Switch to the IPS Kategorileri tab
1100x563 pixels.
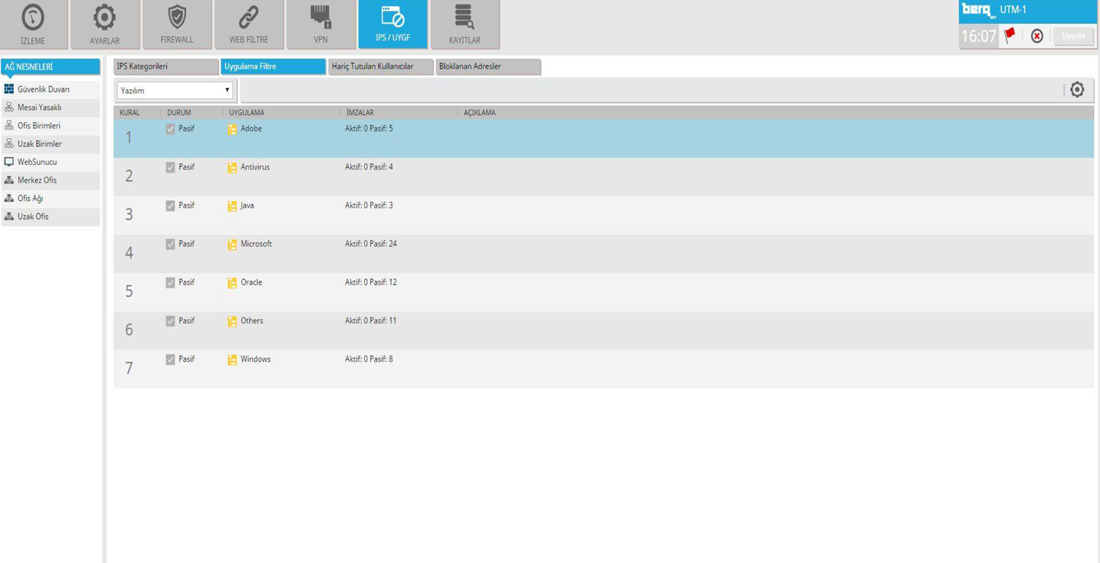point(165,67)
